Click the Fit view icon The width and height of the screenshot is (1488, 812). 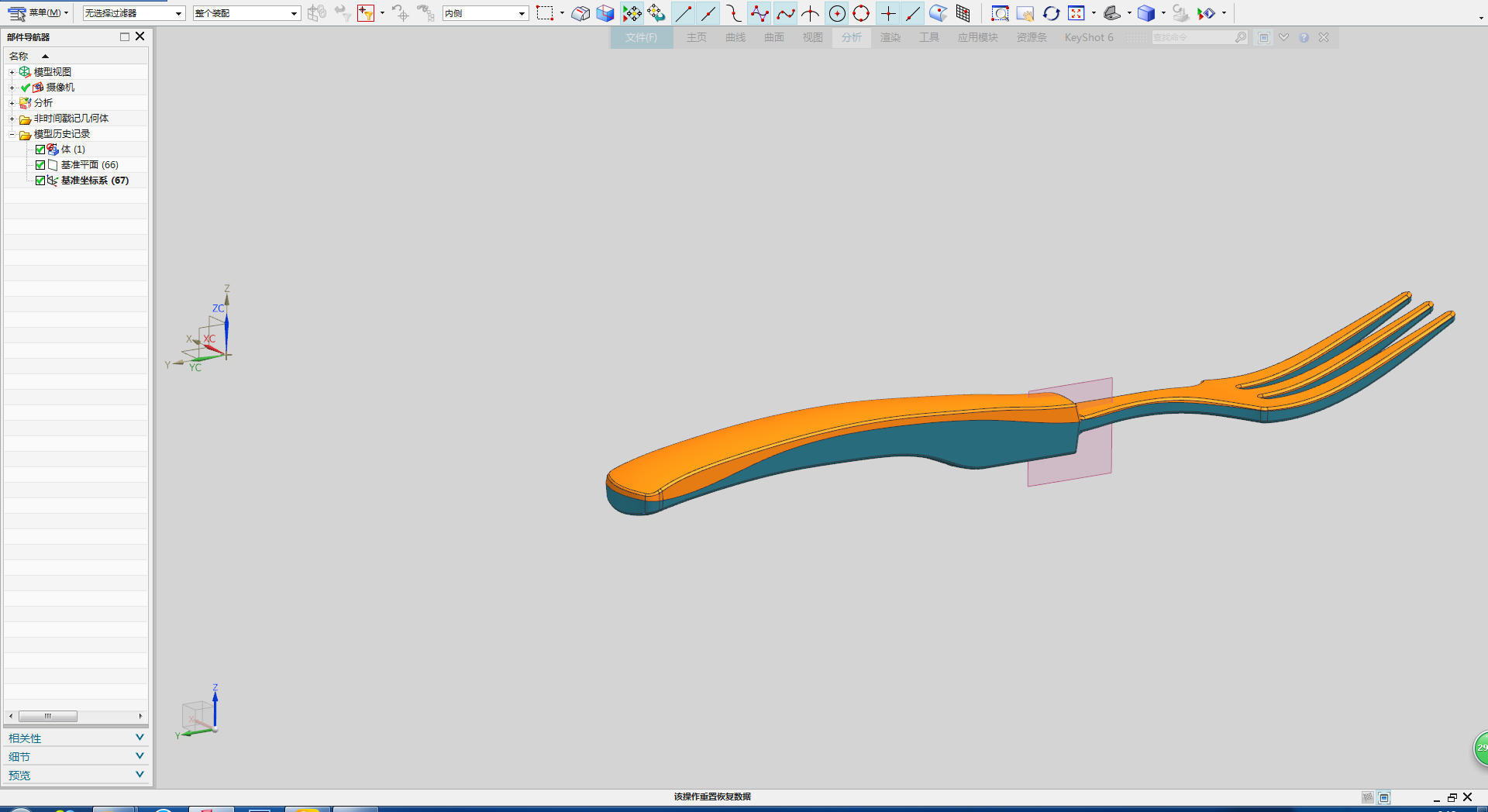[x=1076, y=13]
